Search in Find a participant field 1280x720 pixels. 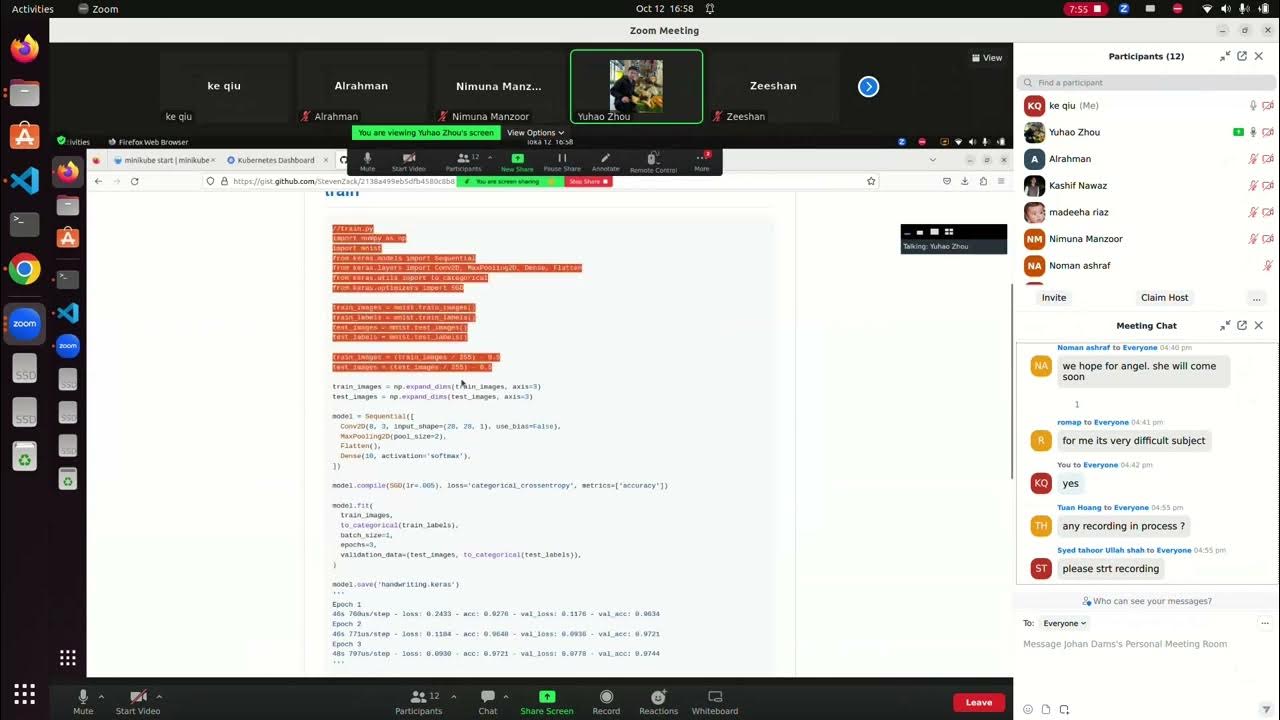pyautogui.click(x=1146, y=82)
